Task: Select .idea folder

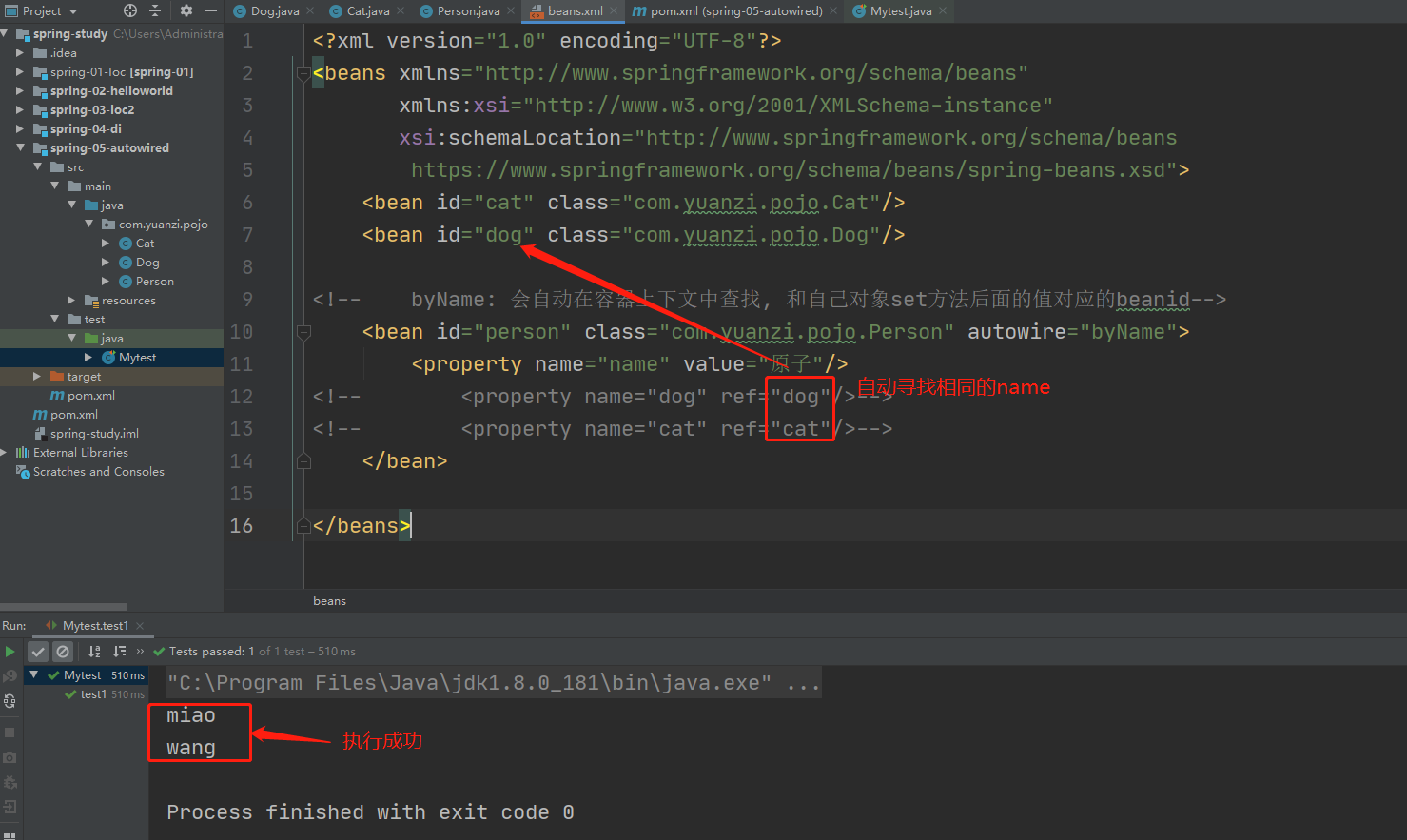Action: (63, 53)
